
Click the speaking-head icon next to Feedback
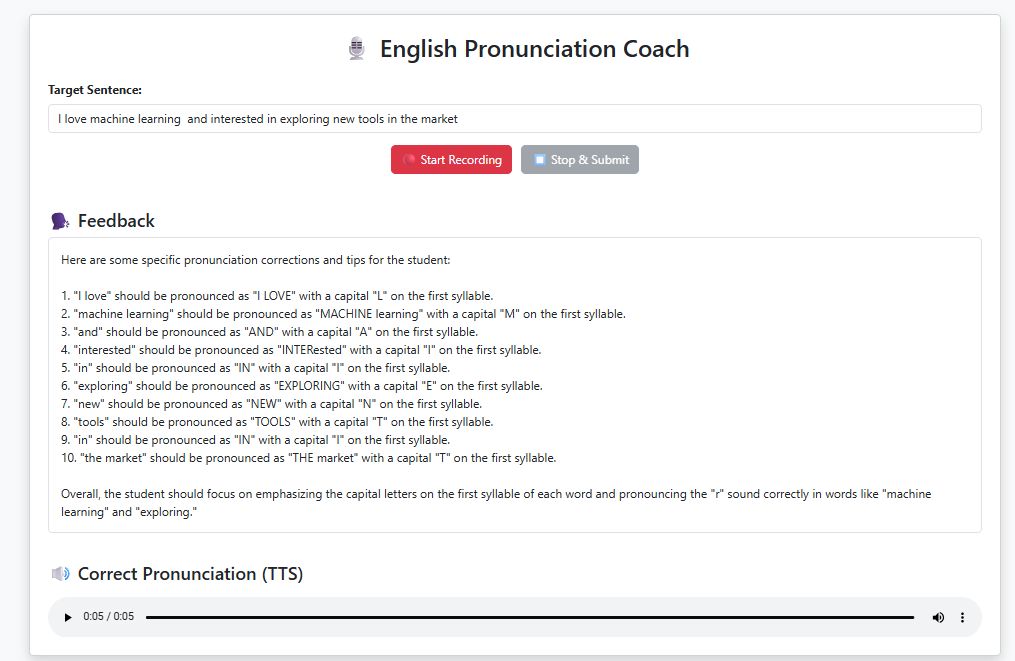[60, 221]
